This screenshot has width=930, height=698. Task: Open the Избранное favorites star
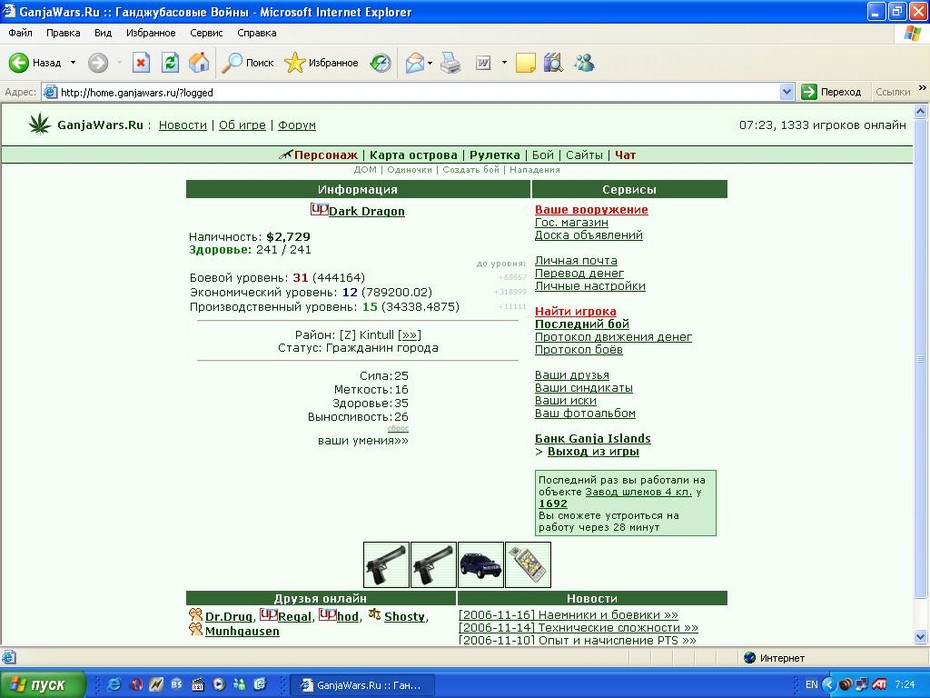click(321, 62)
